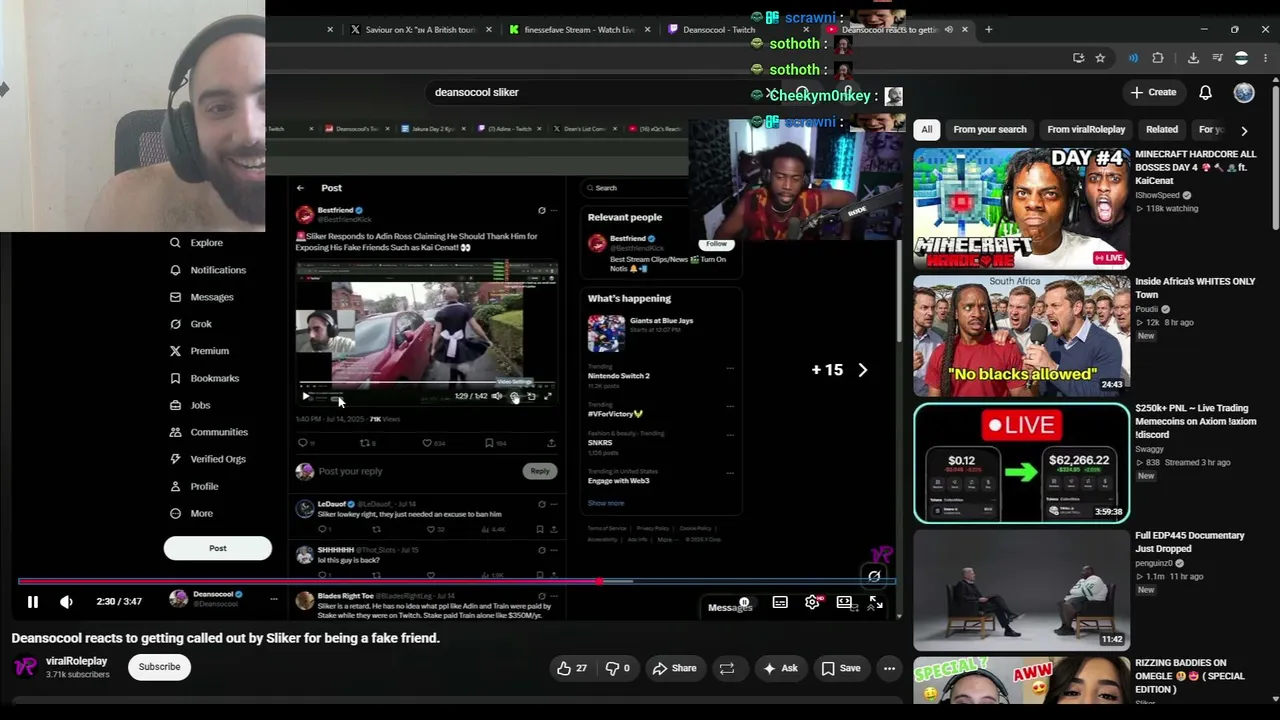This screenshot has width=1280, height=720.
Task: Enter fullscreen on the YouTube player
Action: (x=876, y=602)
